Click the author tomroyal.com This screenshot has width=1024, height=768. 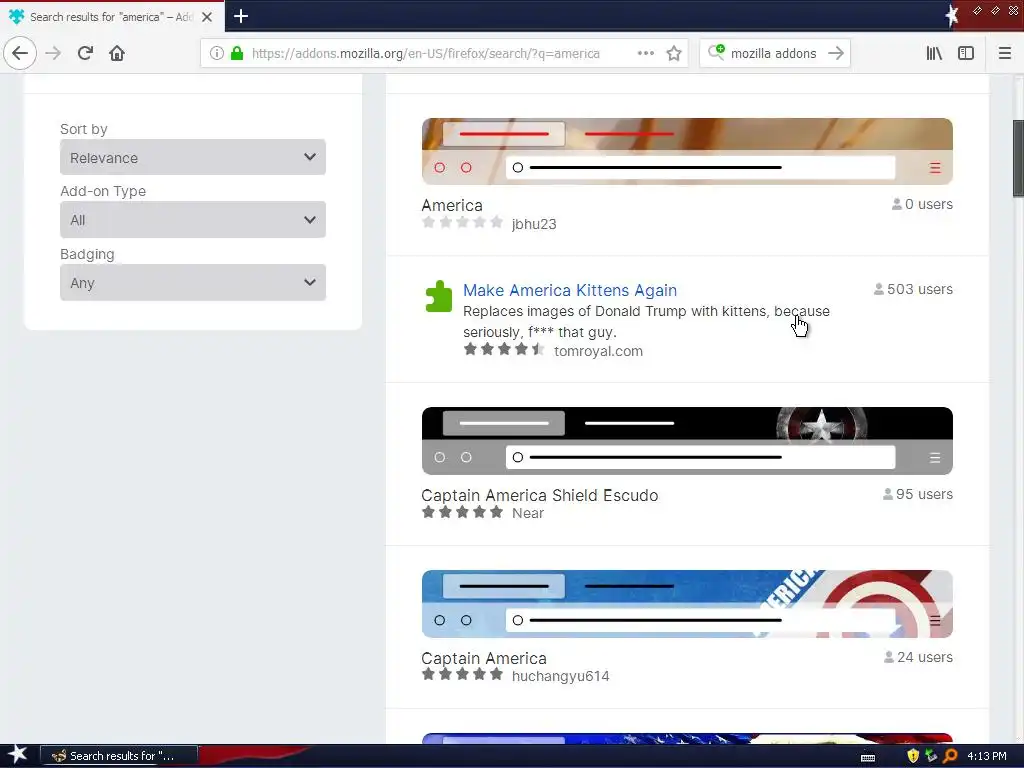point(598,351)
